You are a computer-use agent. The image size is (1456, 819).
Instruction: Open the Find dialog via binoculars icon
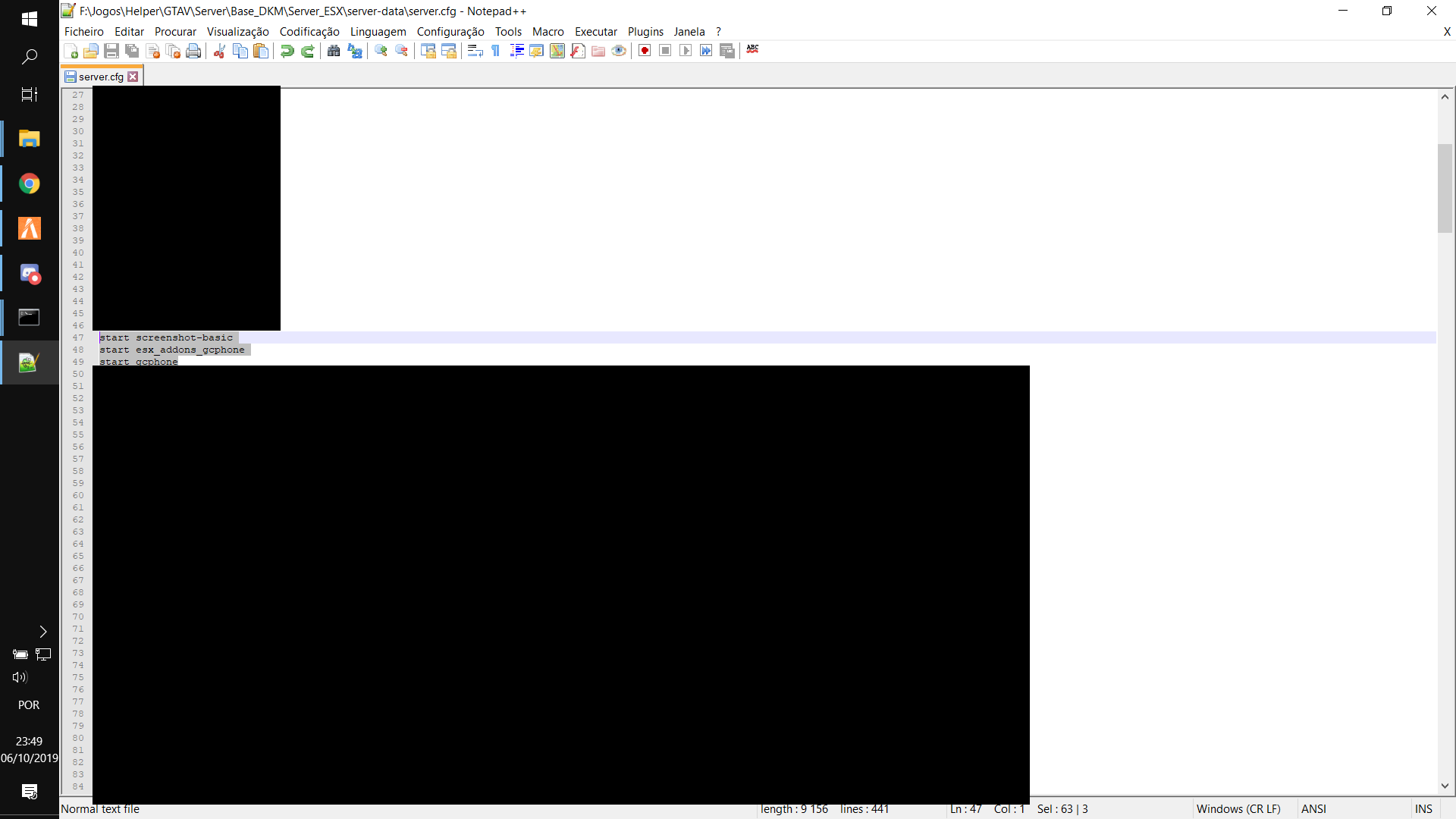[334, 50]
